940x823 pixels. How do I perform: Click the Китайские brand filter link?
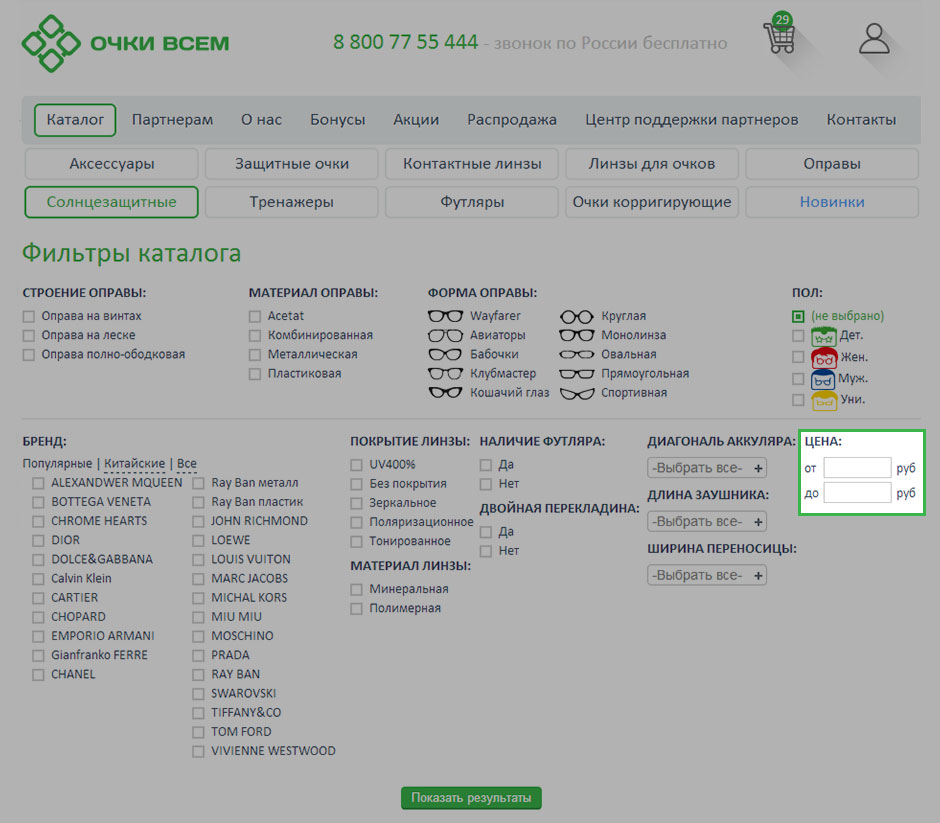134,464
